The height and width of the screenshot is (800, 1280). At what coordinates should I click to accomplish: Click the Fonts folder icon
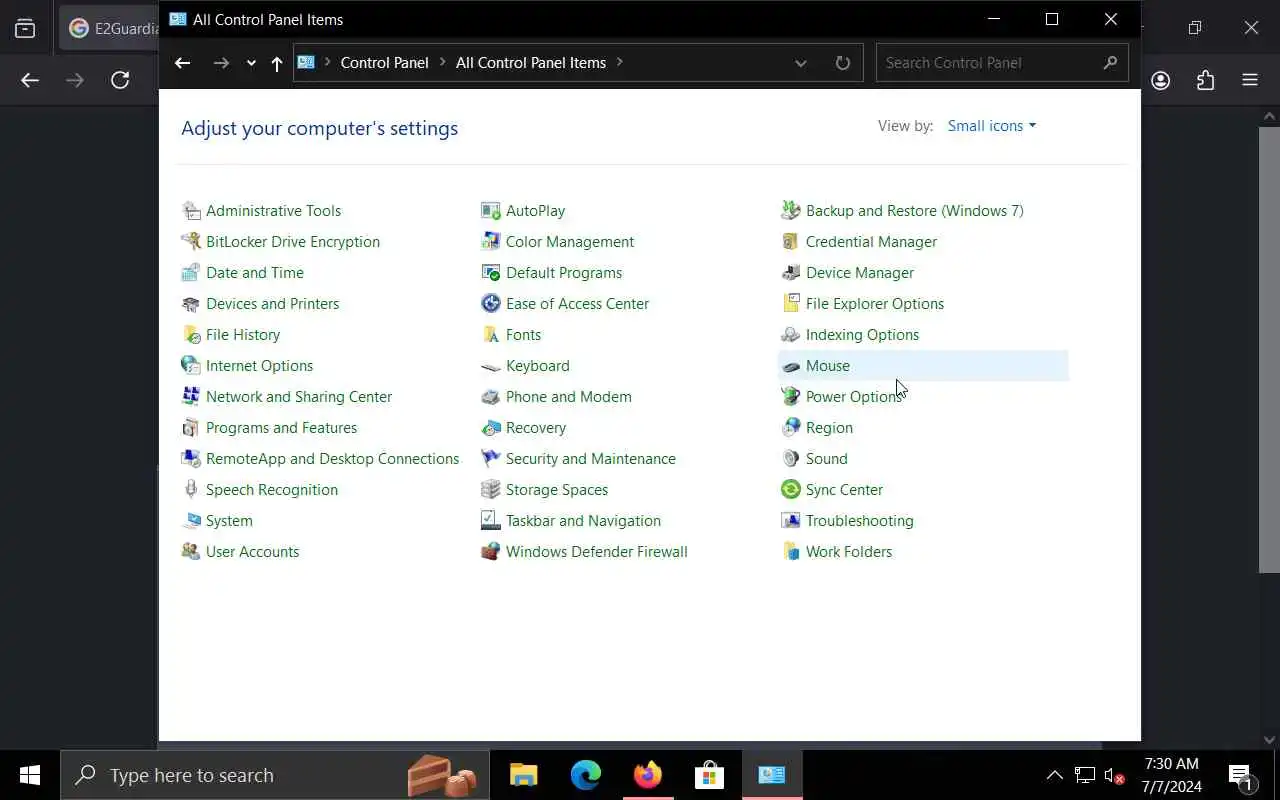[x=491, y=335]
